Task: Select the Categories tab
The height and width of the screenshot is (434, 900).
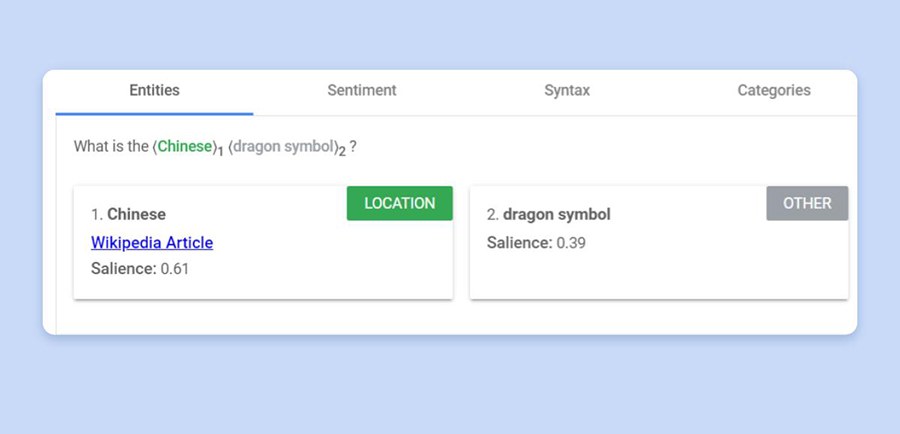Action: (774, 90)
